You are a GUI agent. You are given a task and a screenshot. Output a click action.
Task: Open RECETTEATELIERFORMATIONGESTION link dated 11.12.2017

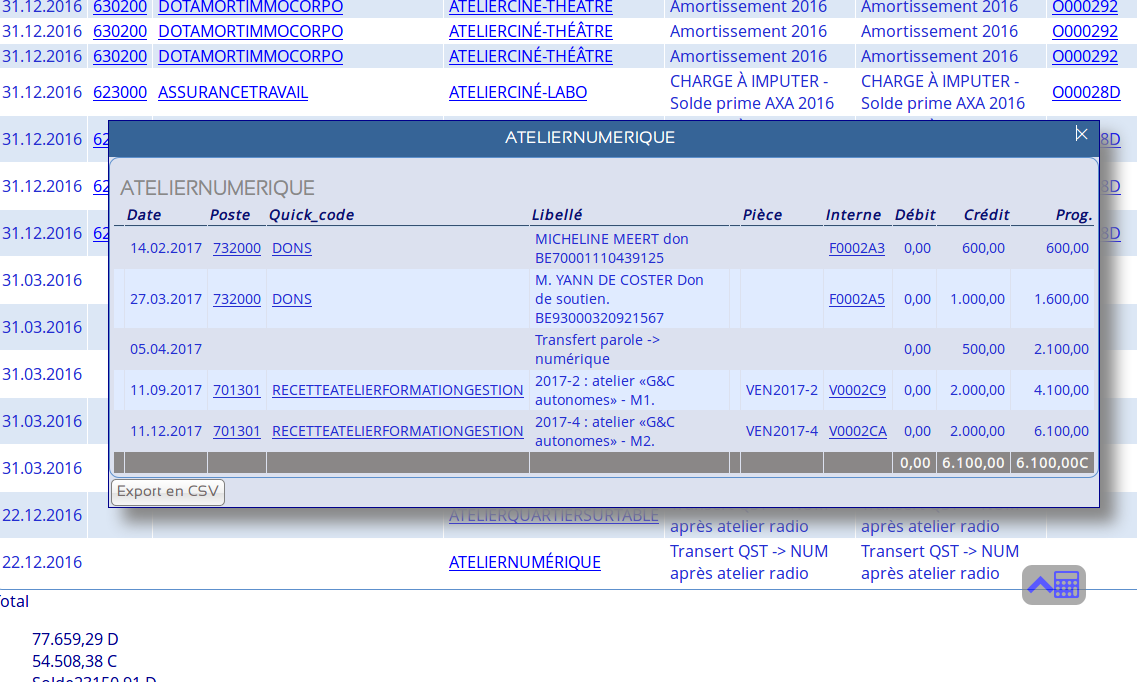pos(397,431)
